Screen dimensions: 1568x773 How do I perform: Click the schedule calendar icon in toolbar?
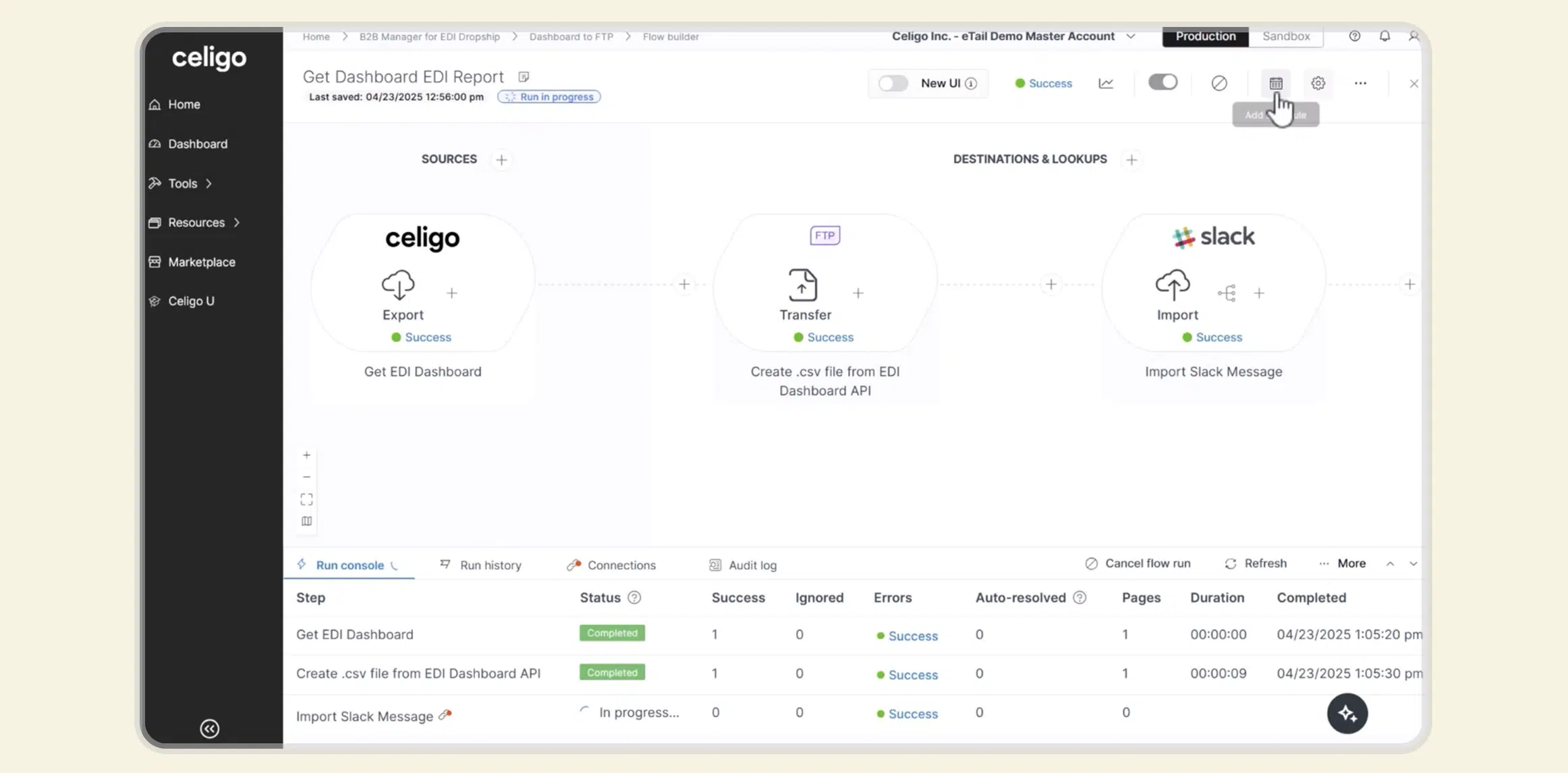click(x=1275, y=84)
